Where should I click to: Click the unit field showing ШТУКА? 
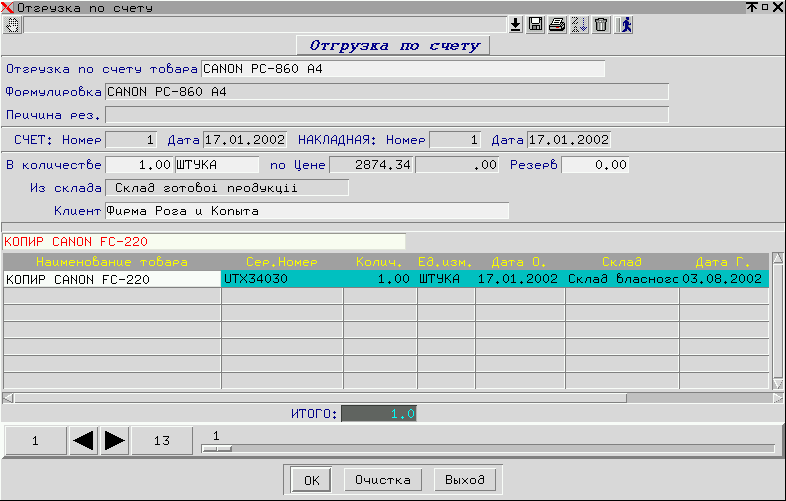217,164
